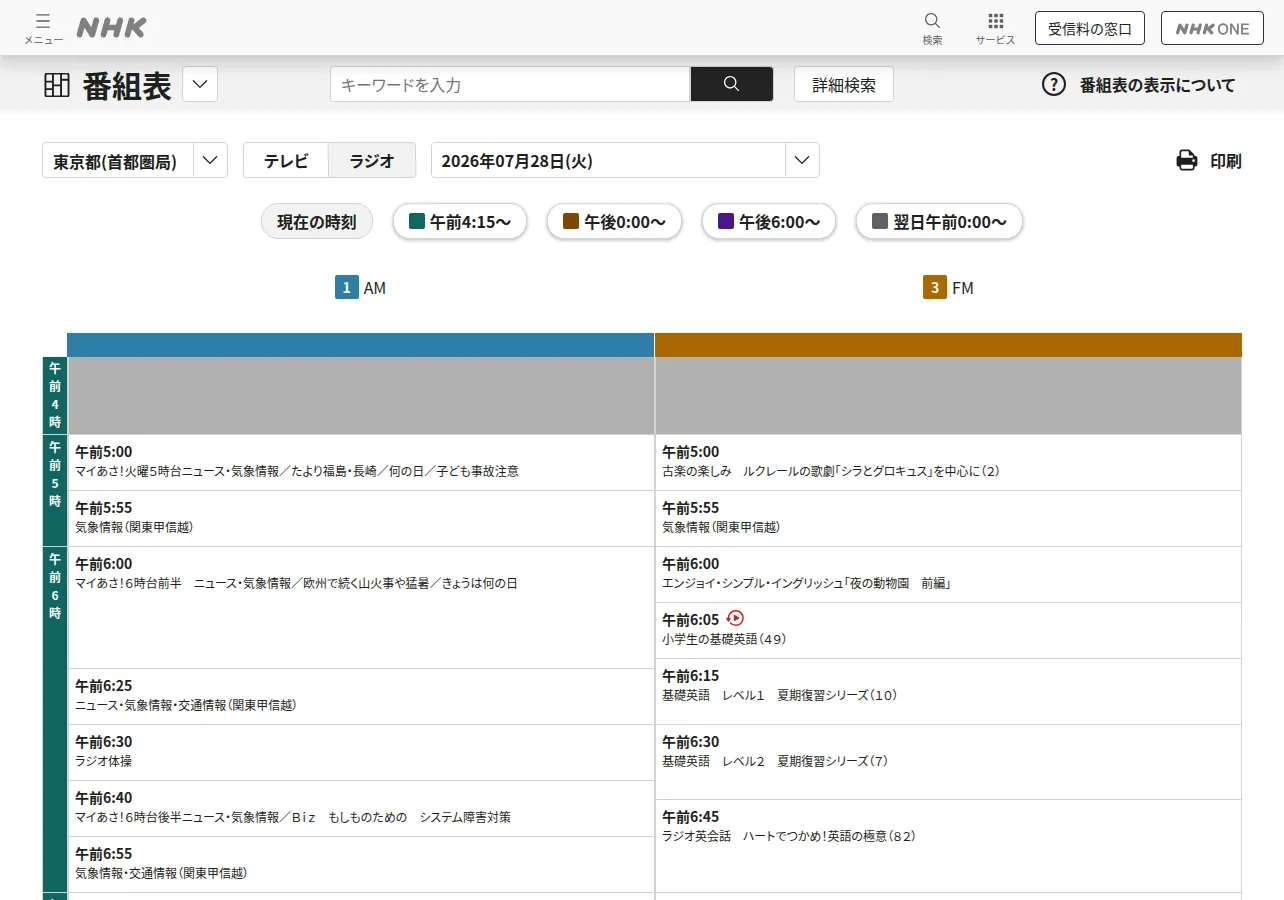Open the date dropdown 2026年07月28日(火)
This screenshot has height=900, width=1284.
tap(625, 160)
